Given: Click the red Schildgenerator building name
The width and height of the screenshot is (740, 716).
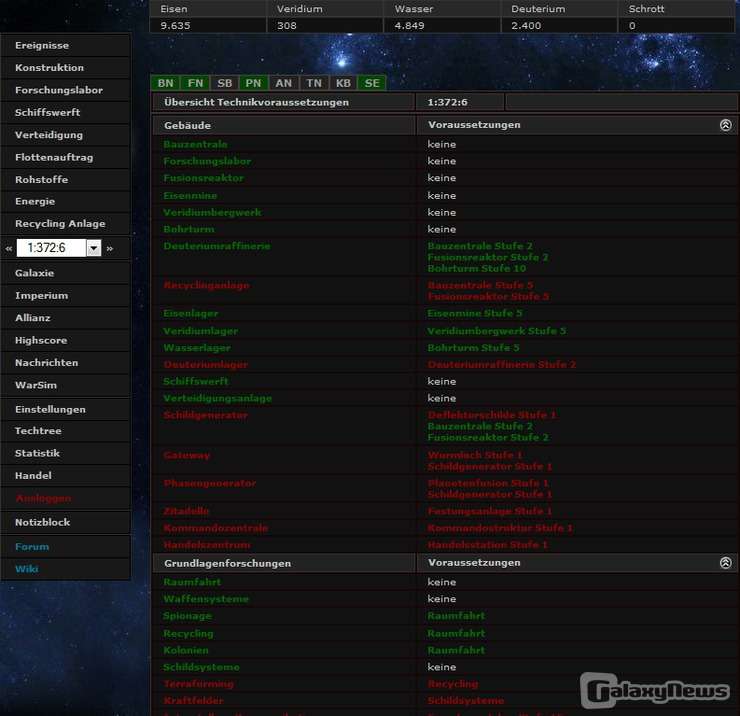Looking at the screenshot, I should pos(205,415).
